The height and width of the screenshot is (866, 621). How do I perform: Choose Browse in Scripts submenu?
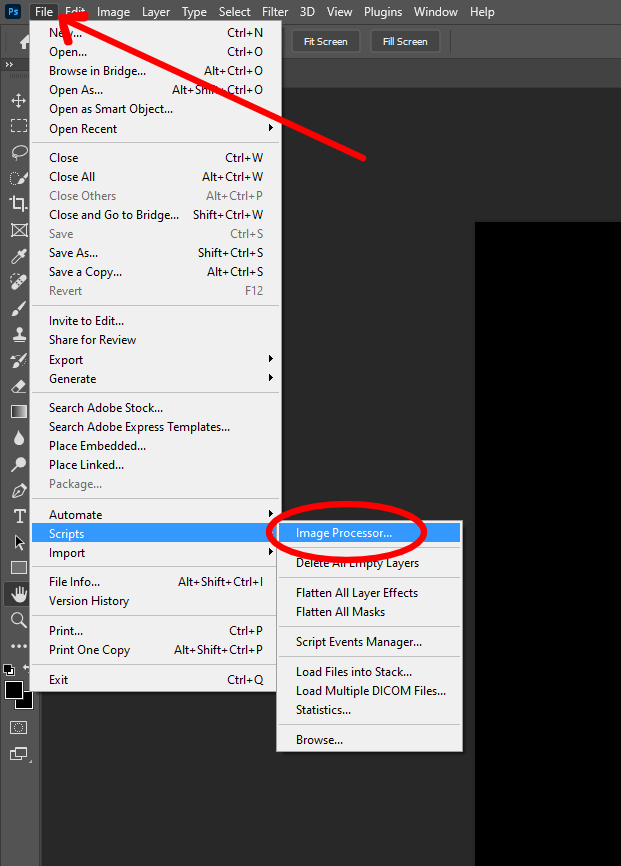tap(369, 740)
